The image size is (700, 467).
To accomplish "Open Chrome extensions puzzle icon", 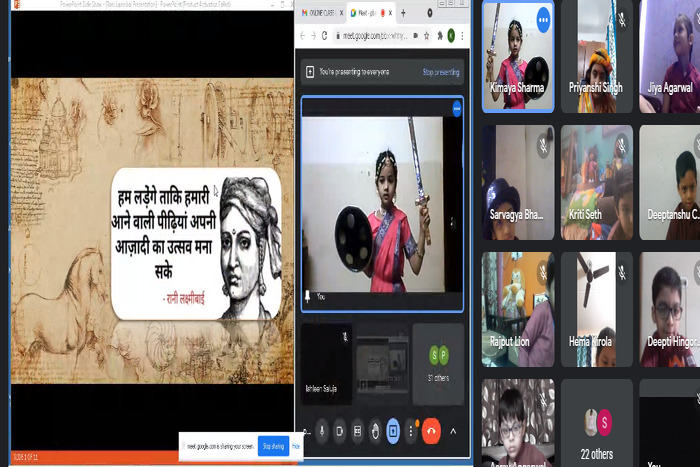I will pyautogui.click(x=440, y=36).
